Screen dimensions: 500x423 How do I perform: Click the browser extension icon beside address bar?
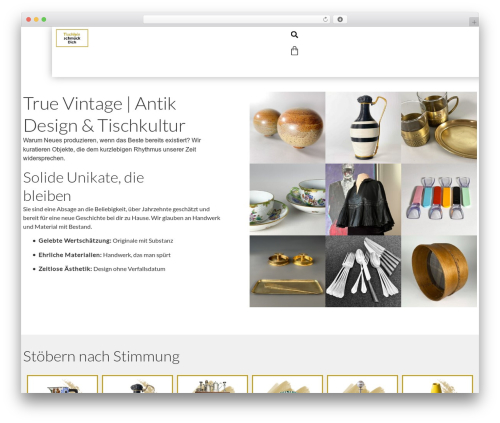point(340,20)
